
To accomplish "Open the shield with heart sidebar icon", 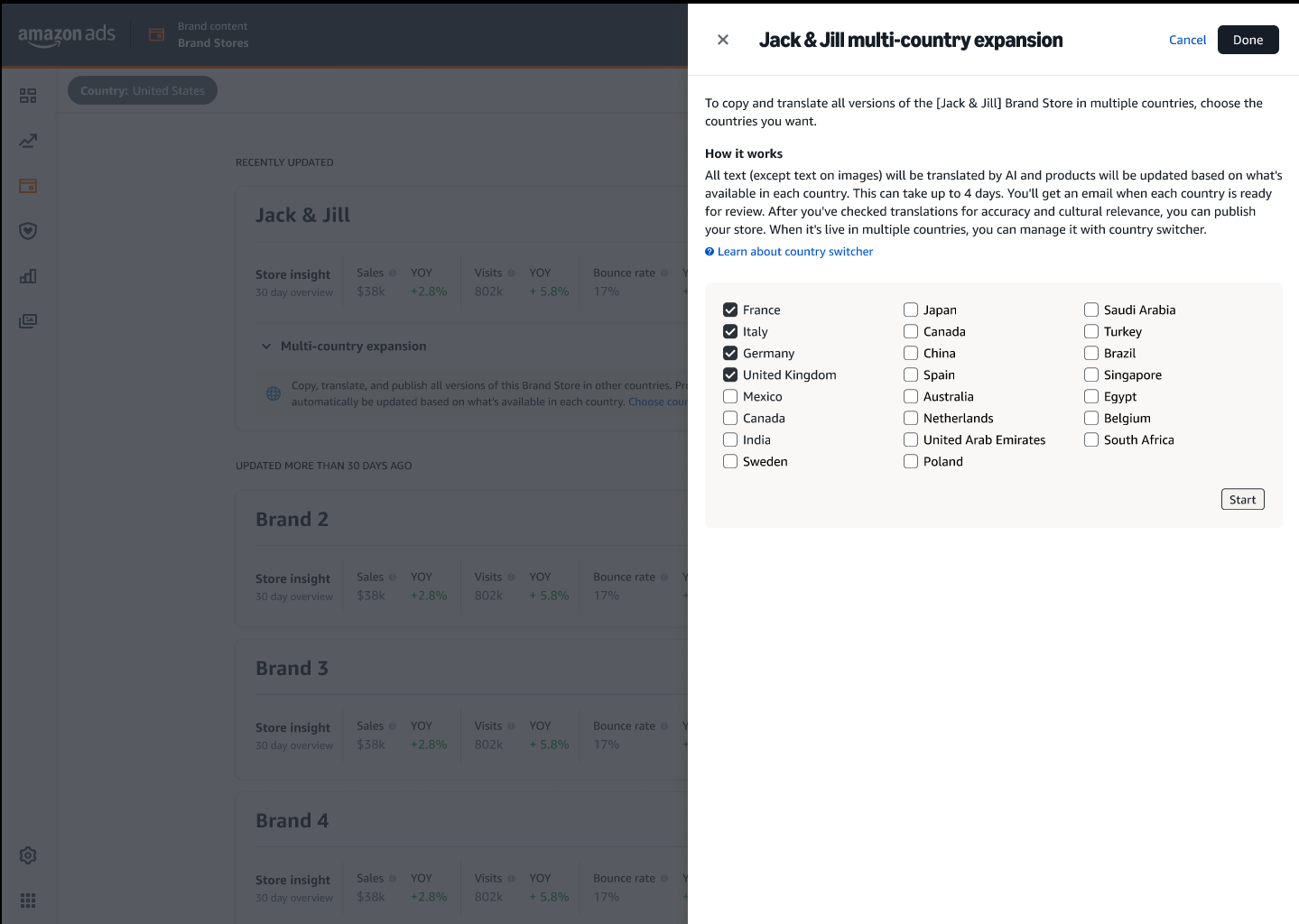I will (x=28, y=231).
